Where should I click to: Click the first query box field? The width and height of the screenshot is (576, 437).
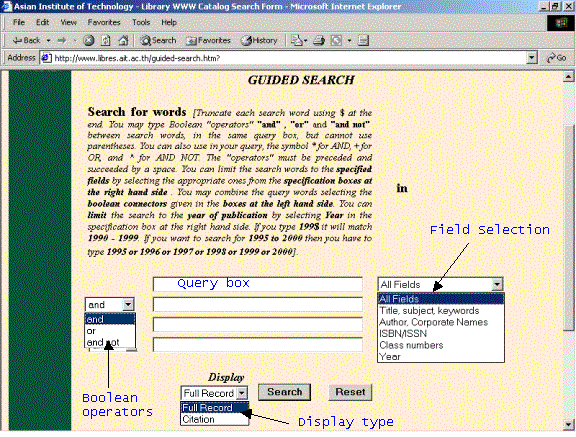(x=258, y=284)
